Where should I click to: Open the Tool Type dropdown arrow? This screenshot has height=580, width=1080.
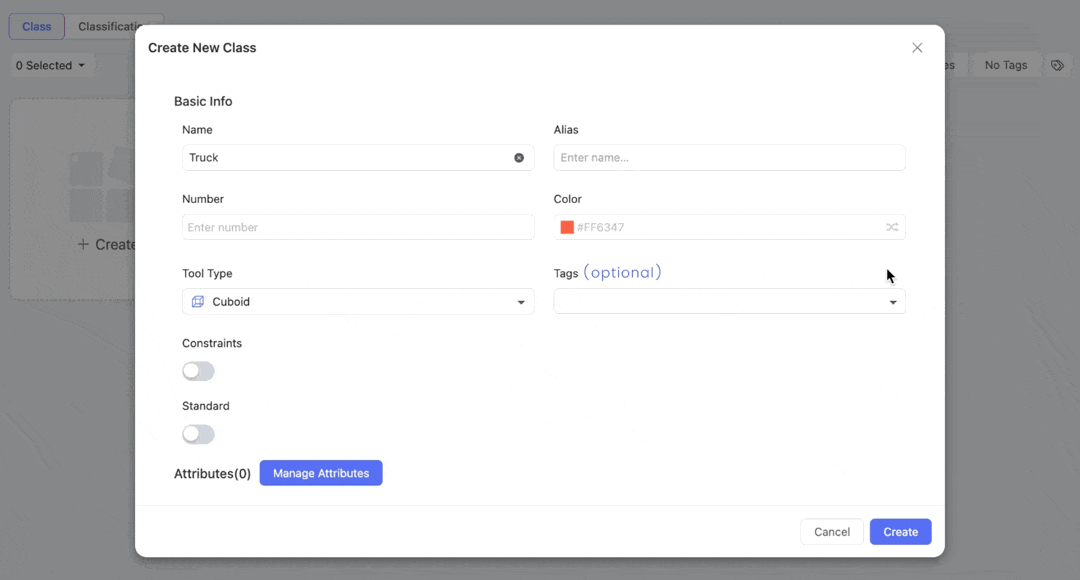(521, 302)
